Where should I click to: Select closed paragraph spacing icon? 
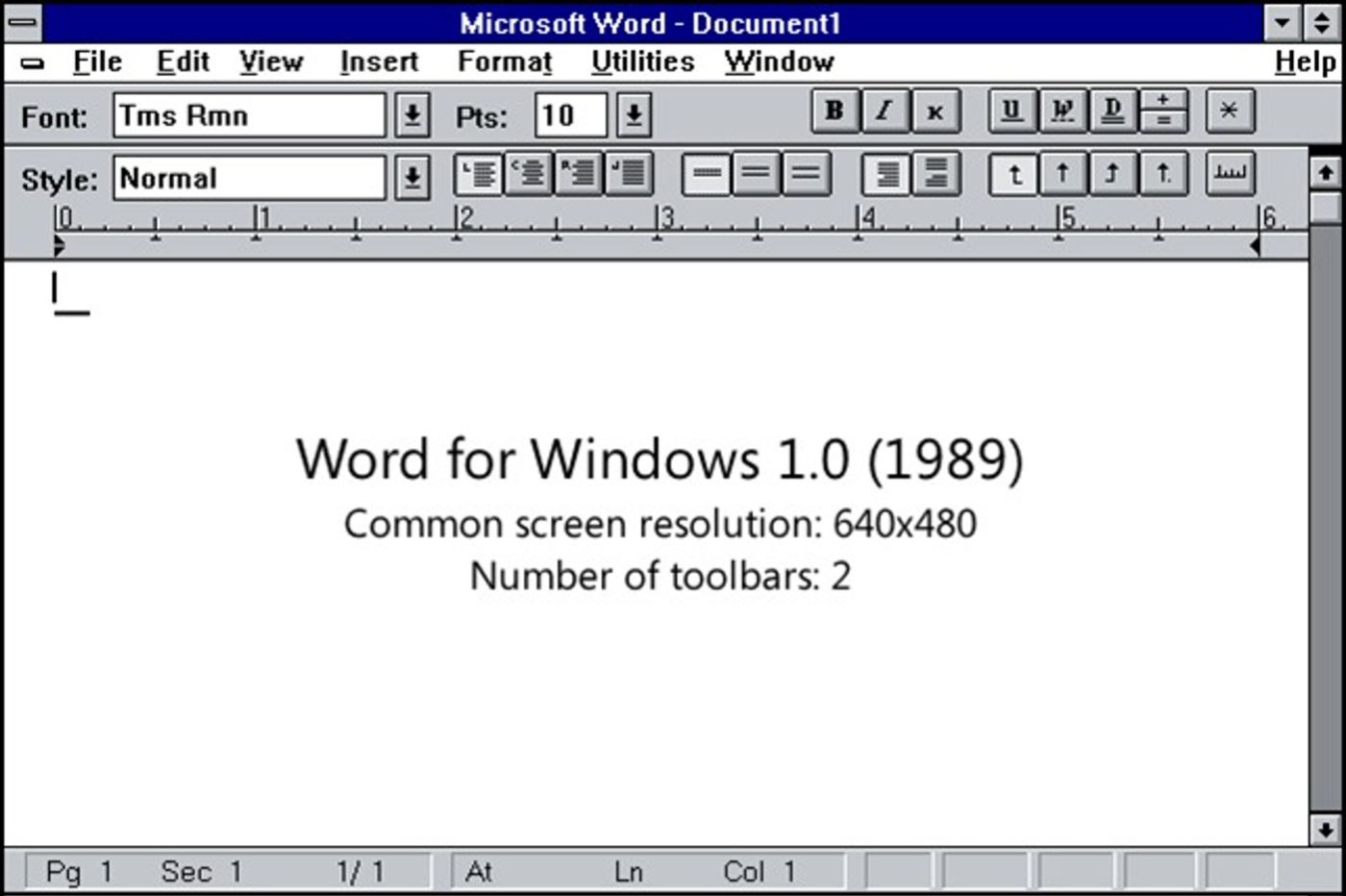pos(885,175)
